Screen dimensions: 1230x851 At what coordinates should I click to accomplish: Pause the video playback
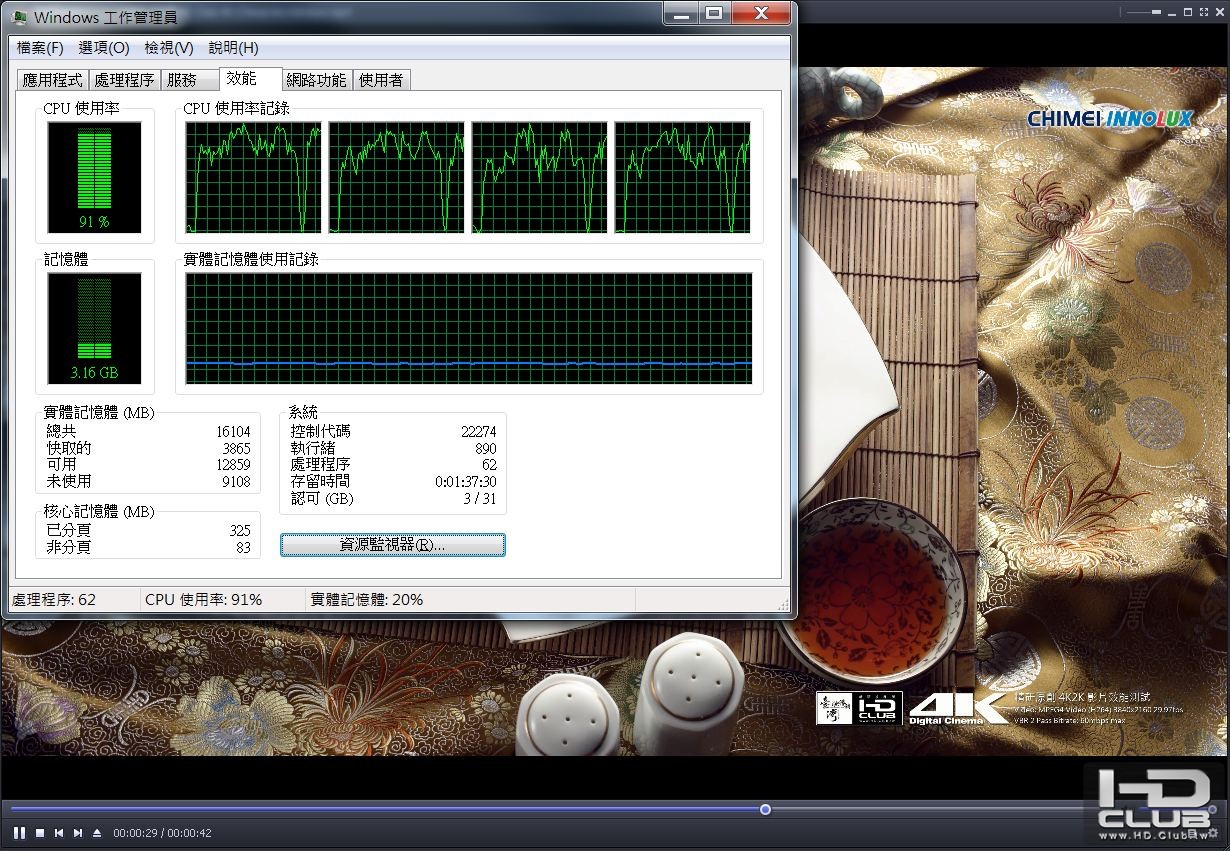(x=19, y=833)
